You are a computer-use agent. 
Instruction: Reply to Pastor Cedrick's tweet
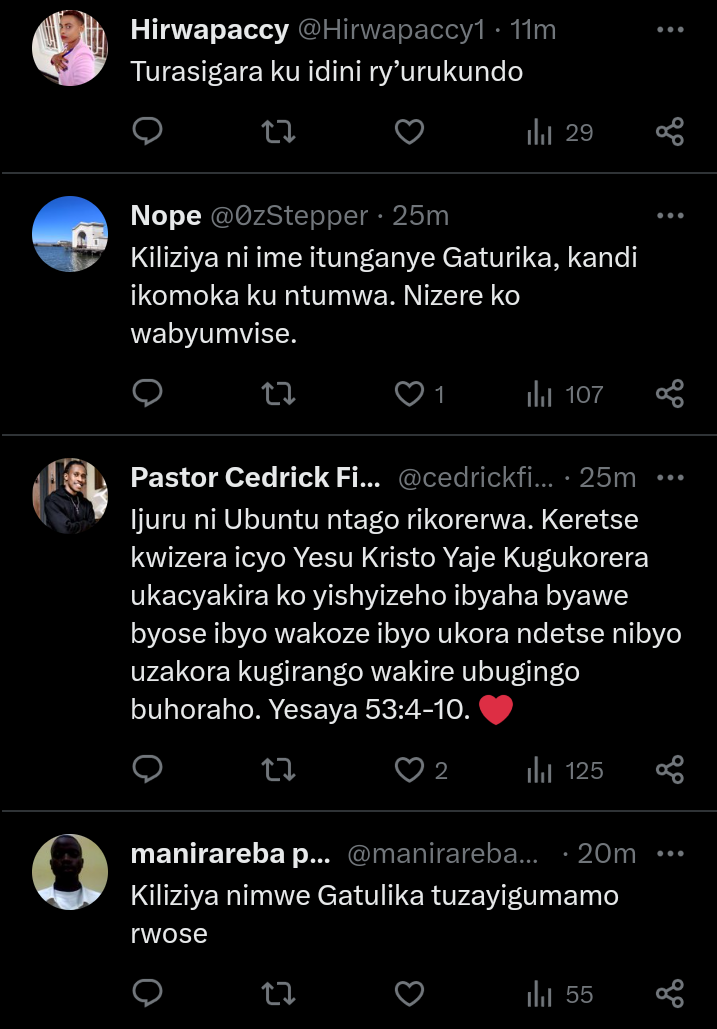pos(148,769)
